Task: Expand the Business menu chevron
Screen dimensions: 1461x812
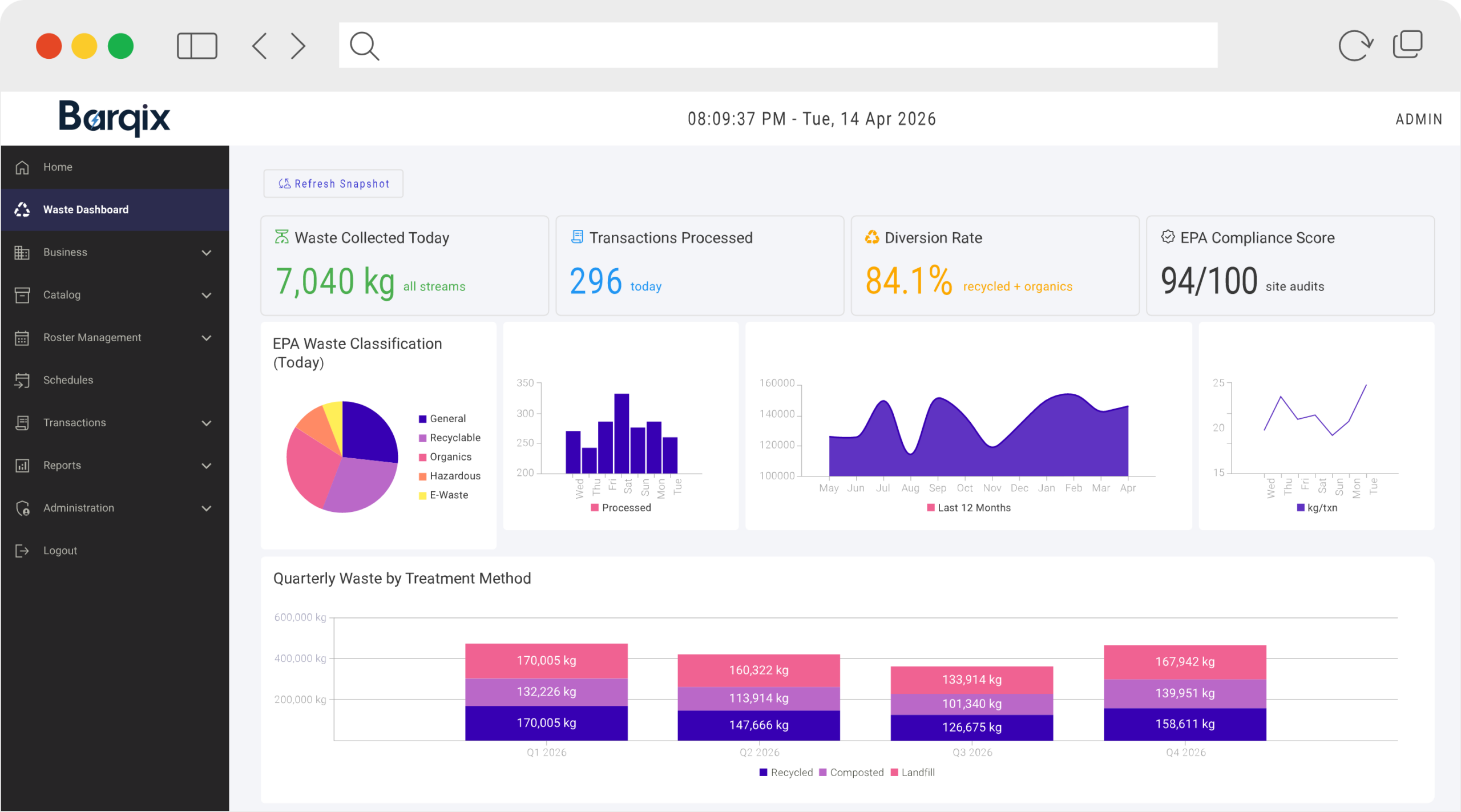Action: [207, 253]
